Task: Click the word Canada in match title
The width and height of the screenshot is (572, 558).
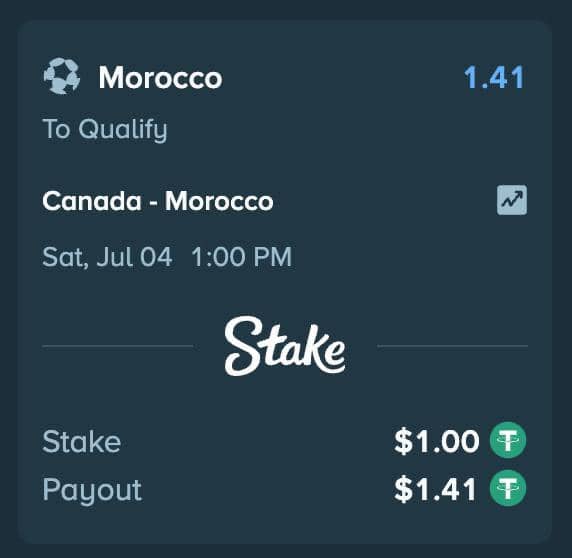Action: tap(92, 201)
